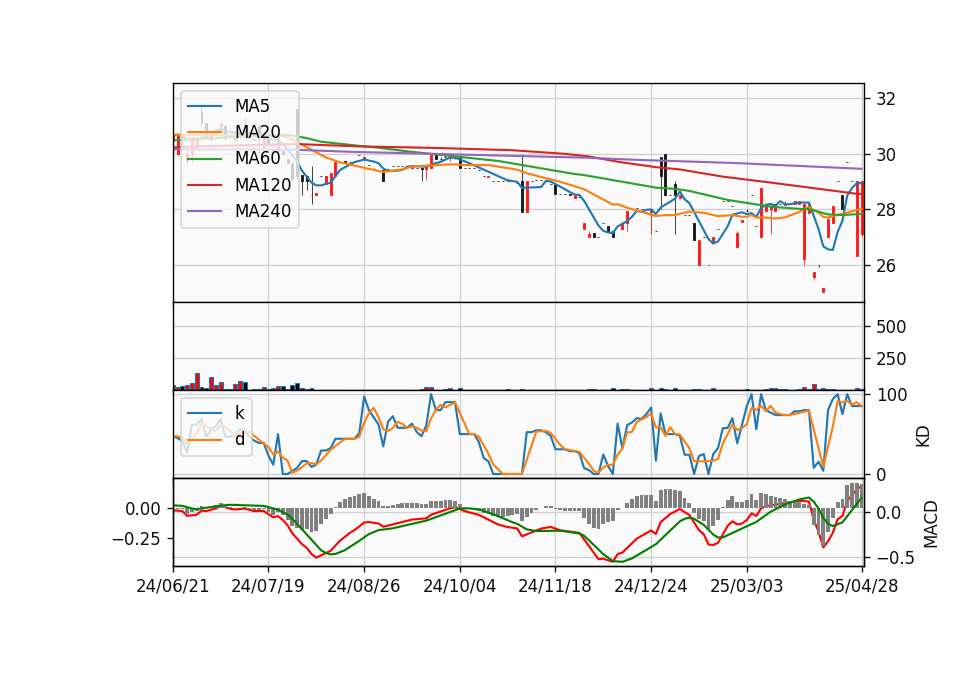Click the 25/03/03 date tick label
960x690 pixels.
click(746, 586)
